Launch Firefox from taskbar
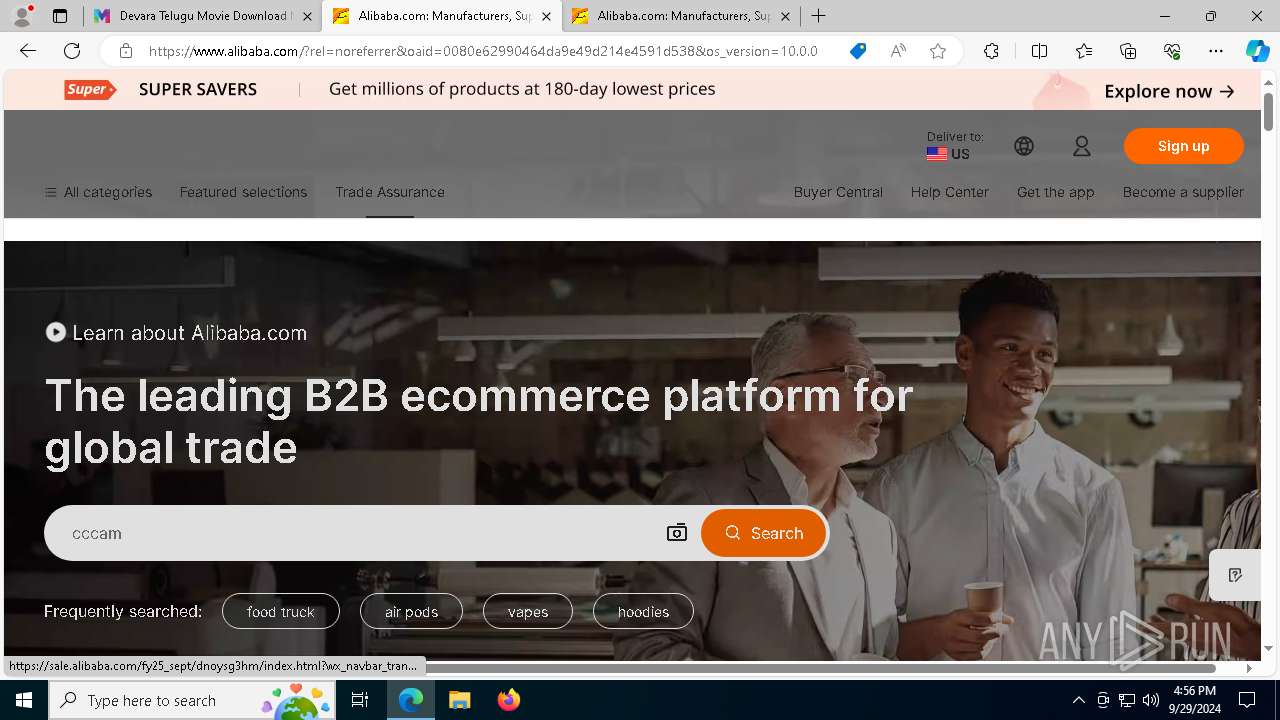The height and width of the screenshot is (720, 1280). [x=508, y=700]
